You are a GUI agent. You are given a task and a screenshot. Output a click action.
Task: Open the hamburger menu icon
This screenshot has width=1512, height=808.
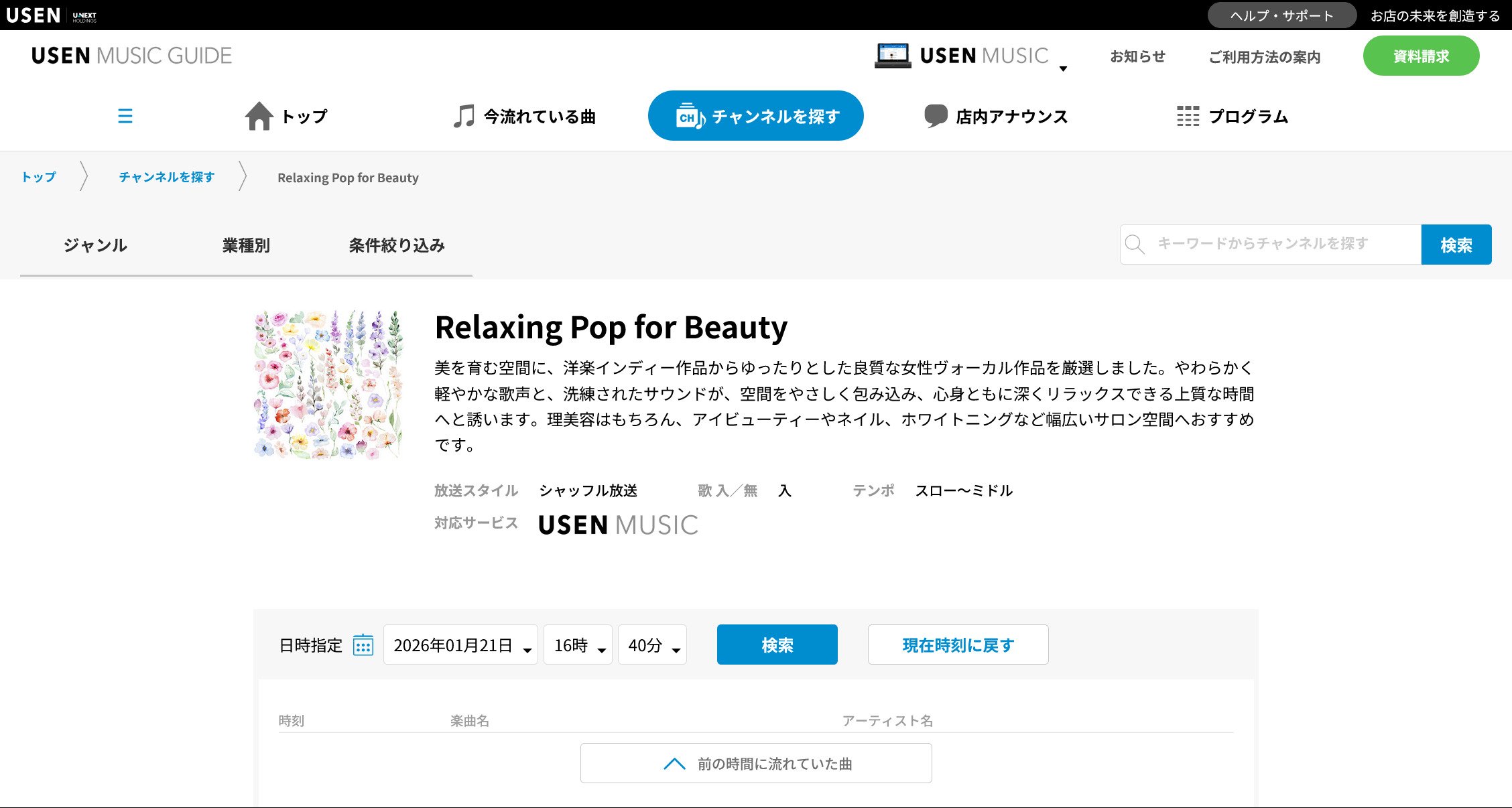click(125, 116)
